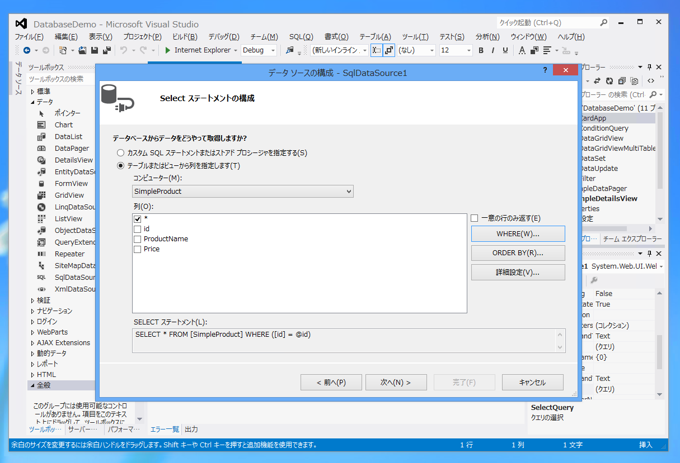
Task: Switch to the エラー一覧 tab
Action: coord(164,429)
